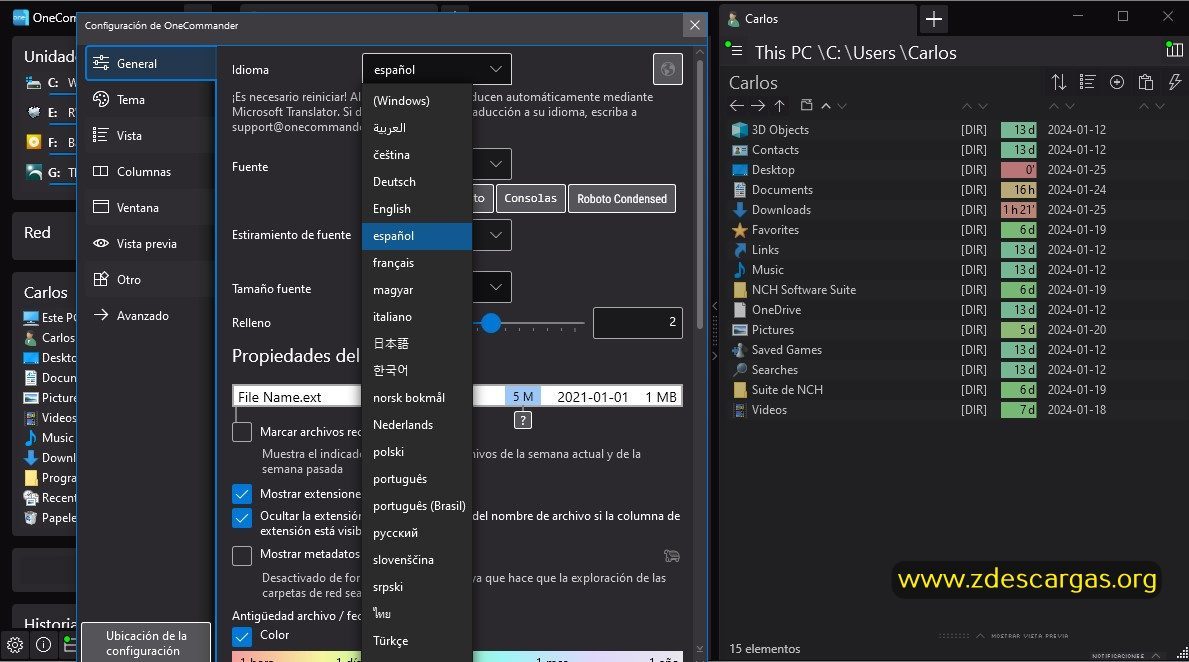Click the lightning quick actions icon
The height and width of the screenshot is (662, 1189).
pyautogui.click(x=1175, y=82)
